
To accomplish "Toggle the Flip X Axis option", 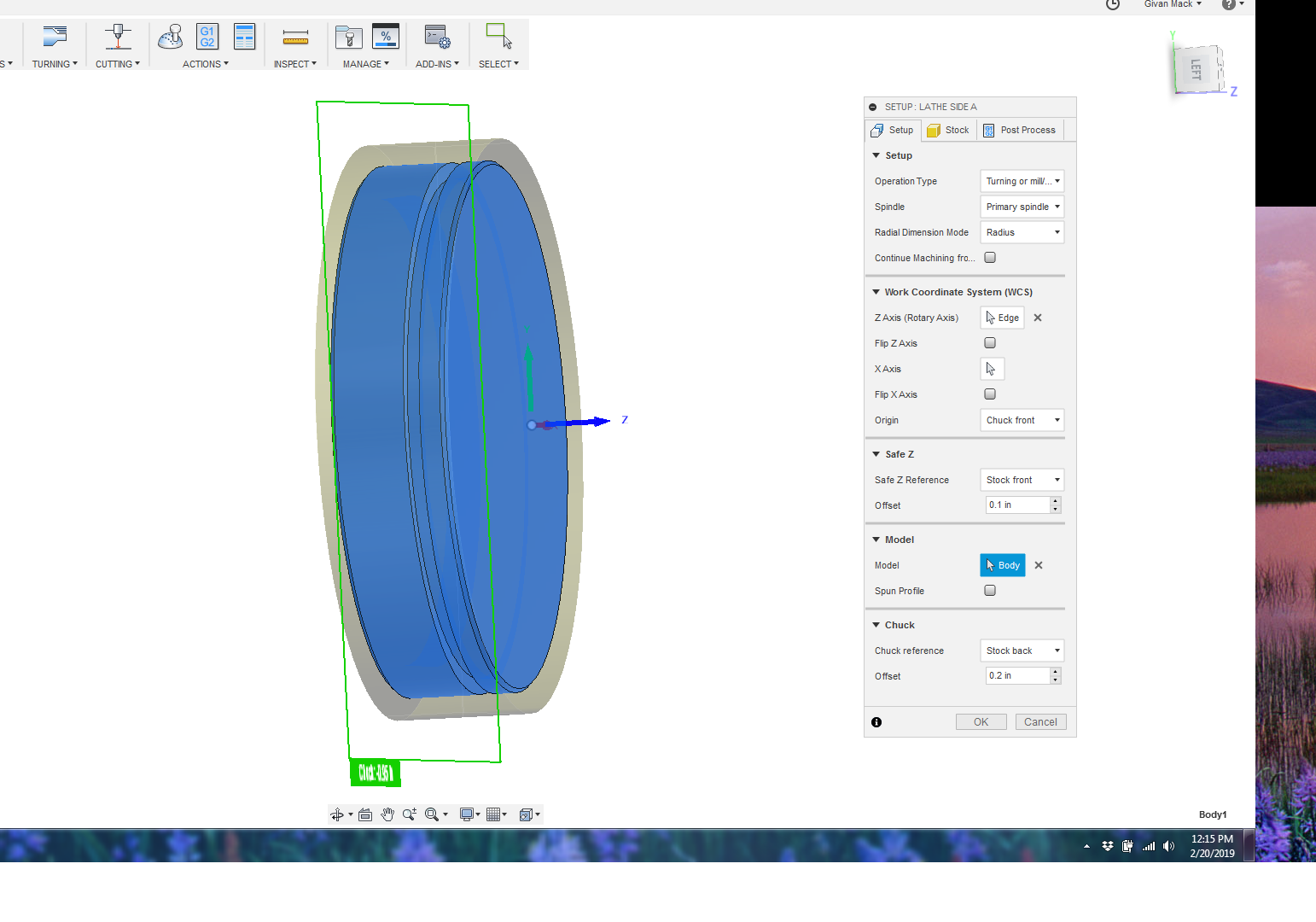I will pos(989,394).
